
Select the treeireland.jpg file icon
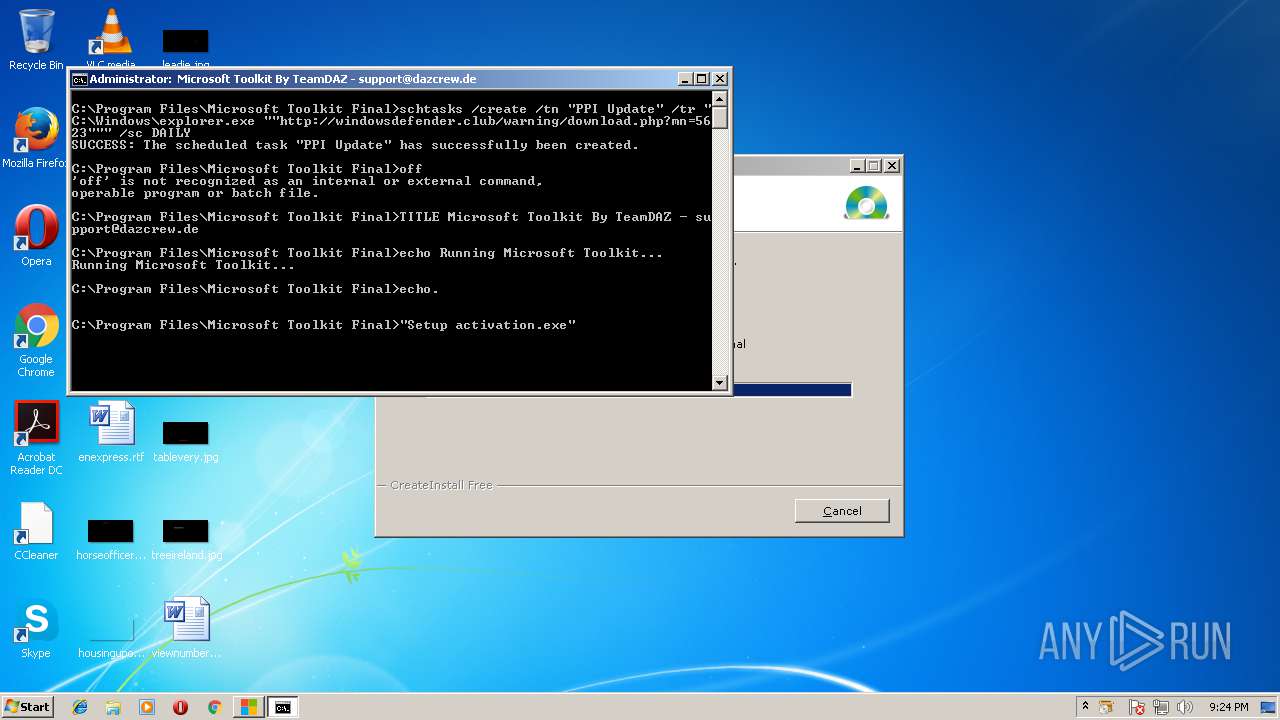click(186, 538)
